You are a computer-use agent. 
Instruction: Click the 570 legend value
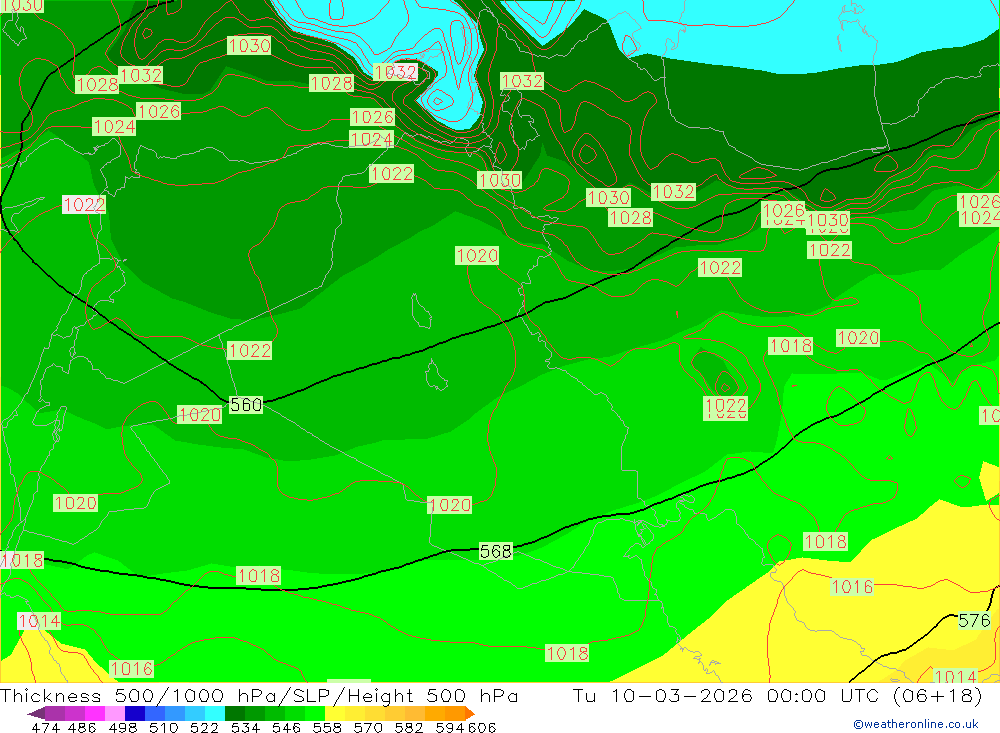(x=368, y=727)
